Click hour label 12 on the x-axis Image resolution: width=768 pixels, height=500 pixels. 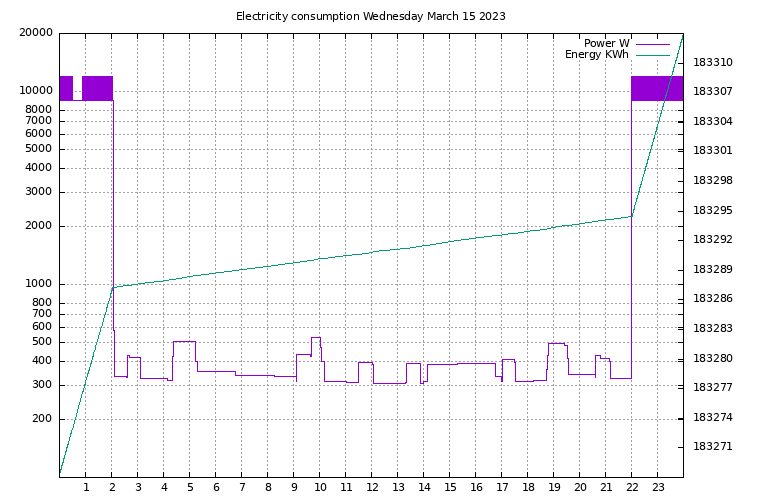click(372, 487)
